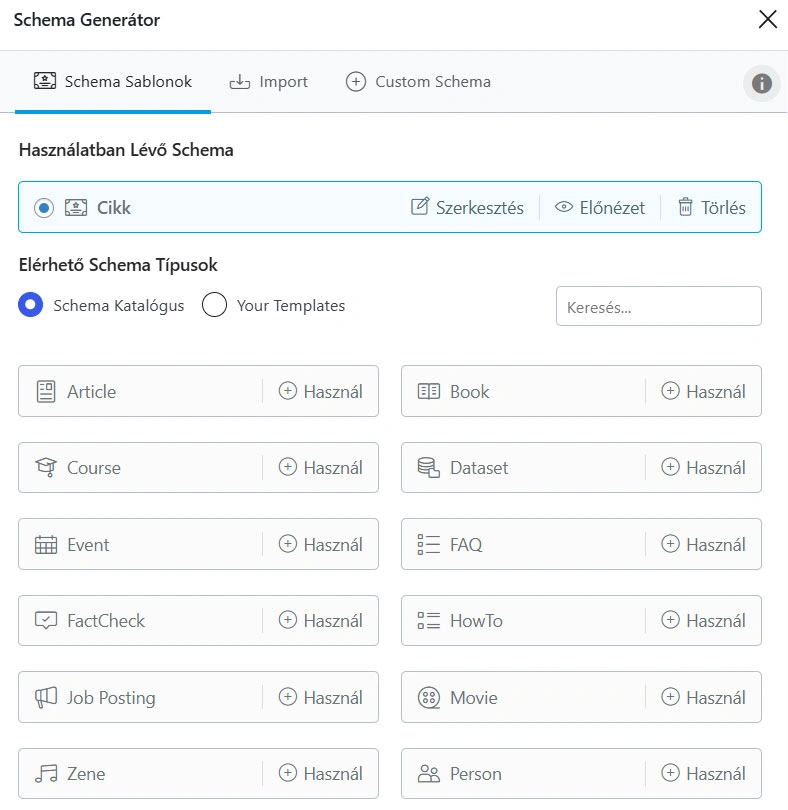Click the Dataset database icon
788x810 pixels.
tap(429, 468)
